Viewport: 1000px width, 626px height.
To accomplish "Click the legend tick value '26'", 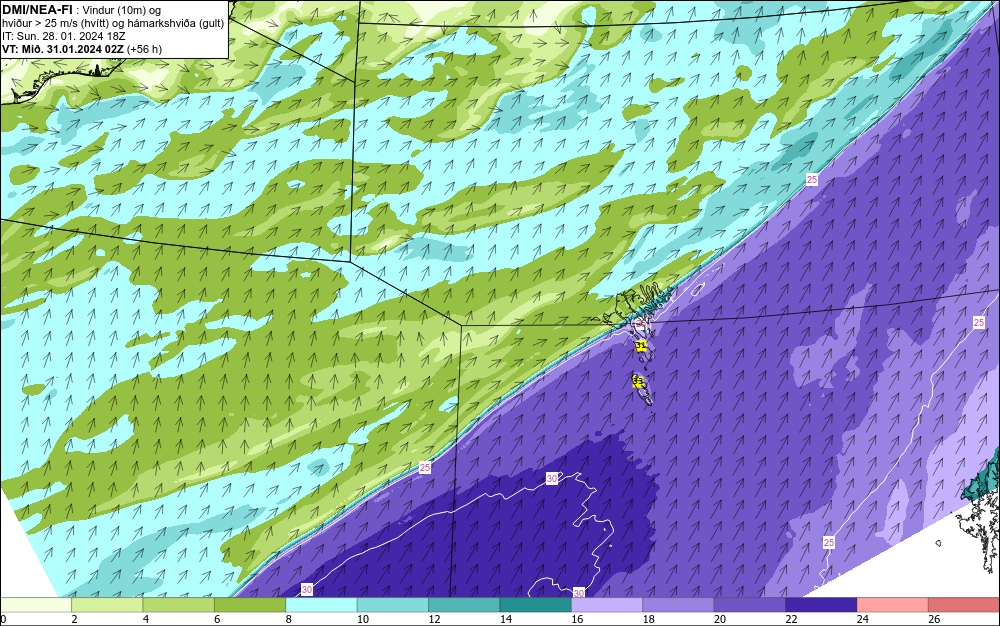I will pos(934,619).
